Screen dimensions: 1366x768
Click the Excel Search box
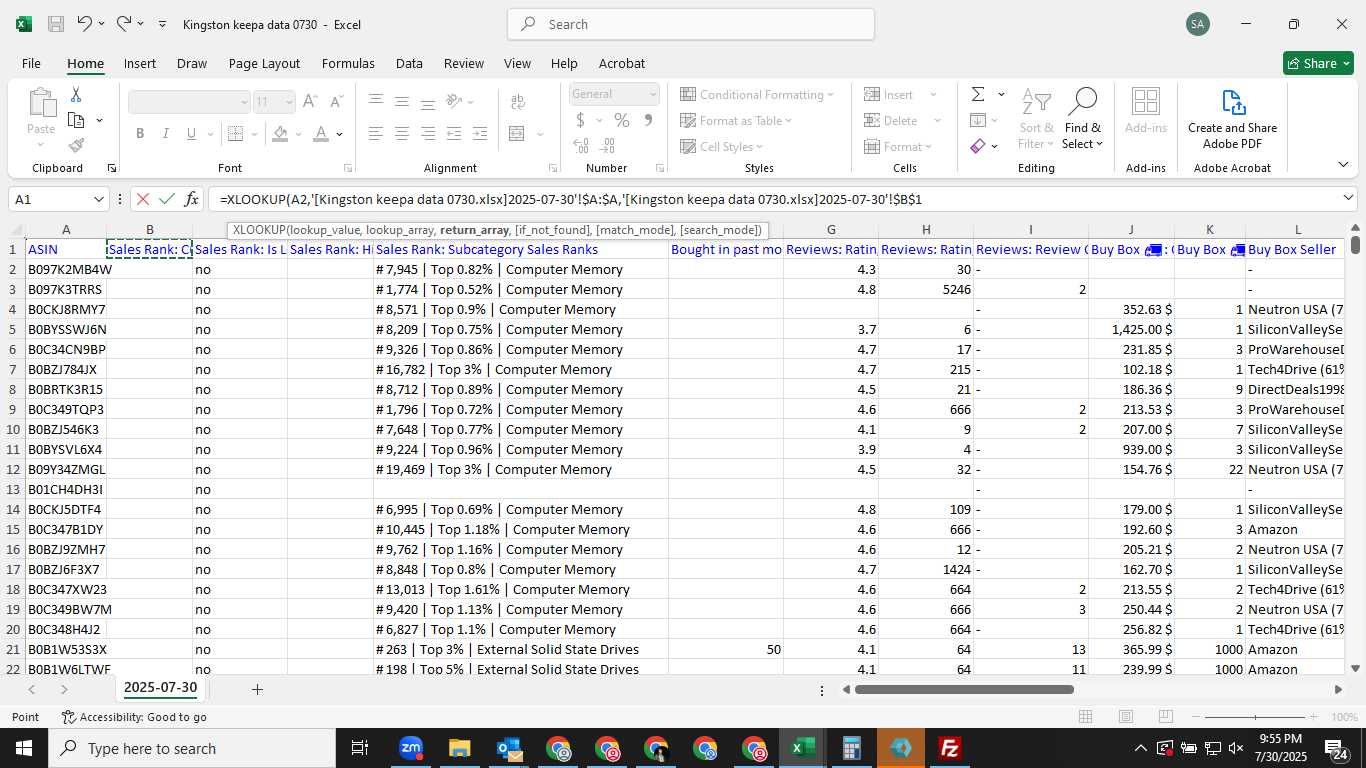click(691, 24)
